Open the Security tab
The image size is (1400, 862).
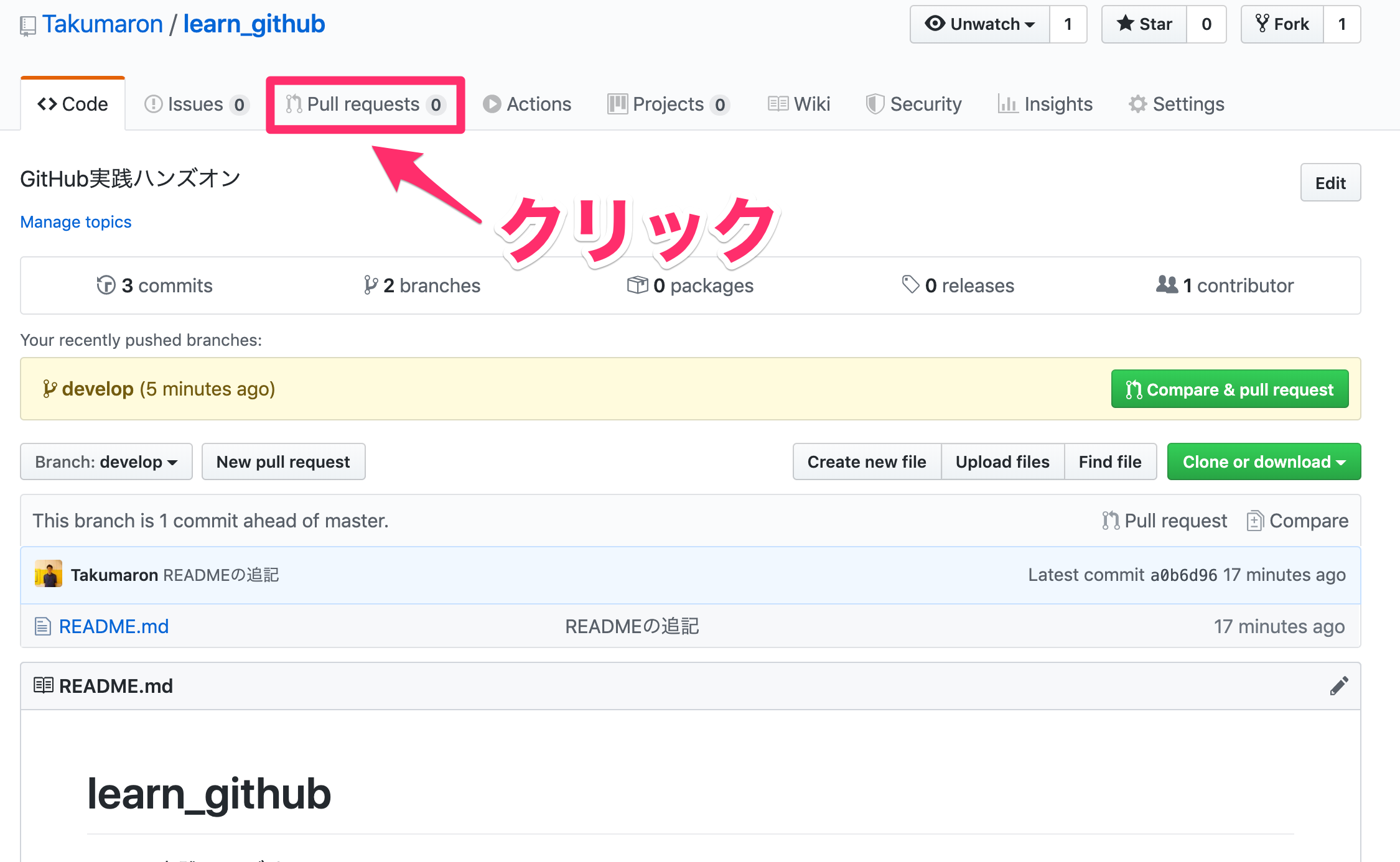point(913,104)
